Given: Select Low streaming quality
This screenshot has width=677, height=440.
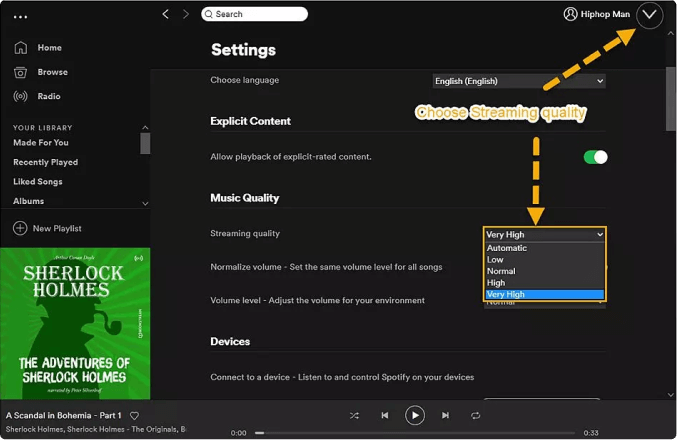Looking at the screenshot, I should tap(544, 260).
